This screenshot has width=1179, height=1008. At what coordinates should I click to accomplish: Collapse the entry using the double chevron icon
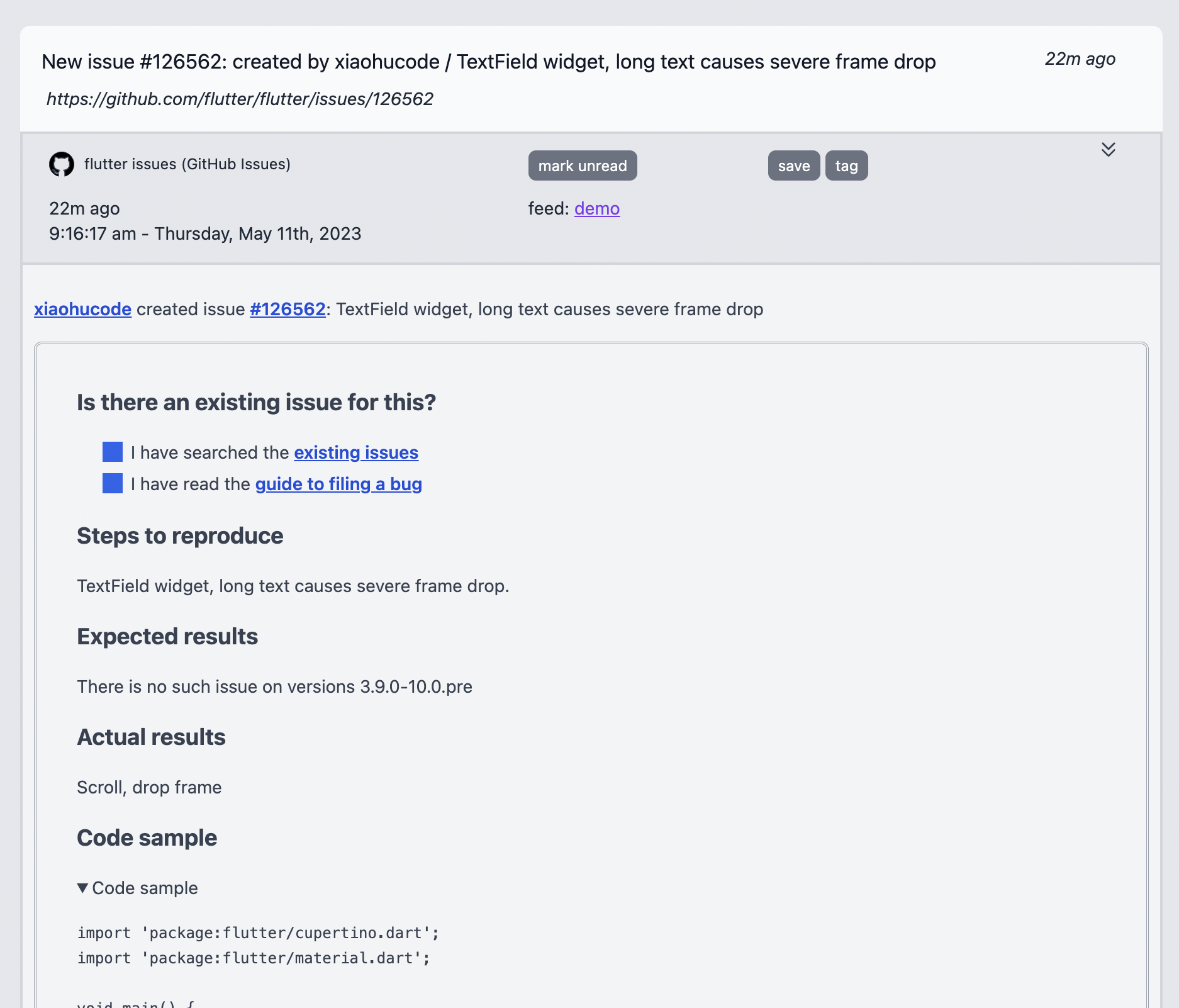pos(1109,149)
